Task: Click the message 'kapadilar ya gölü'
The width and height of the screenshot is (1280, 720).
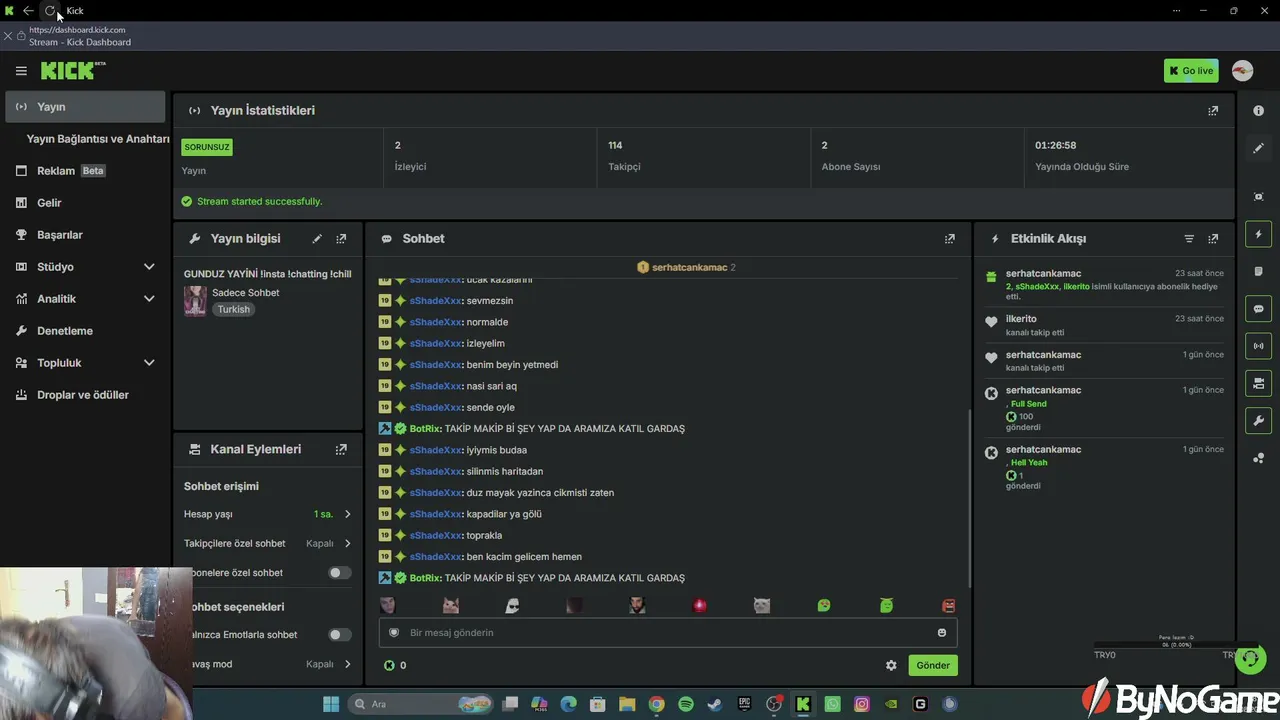Action: [x=504, y=514]
